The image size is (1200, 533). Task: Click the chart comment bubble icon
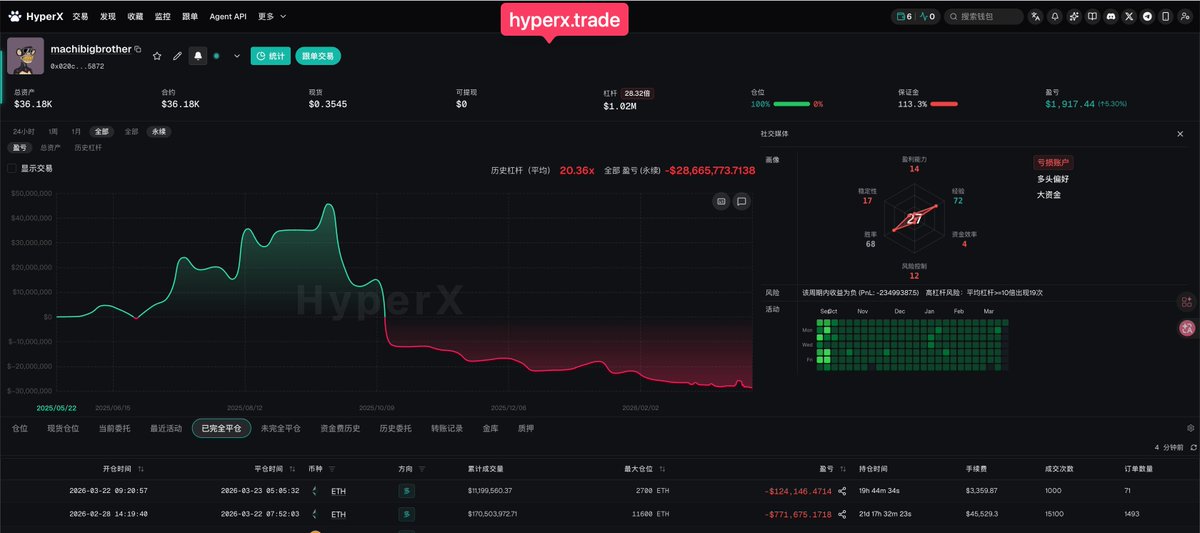[742, 201]
